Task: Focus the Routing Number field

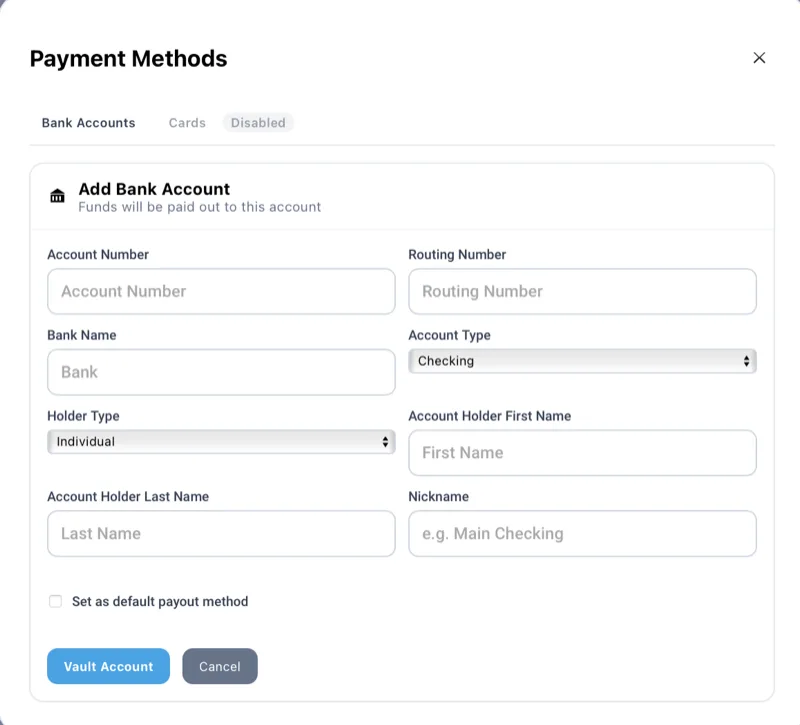Action: (582, 291)
